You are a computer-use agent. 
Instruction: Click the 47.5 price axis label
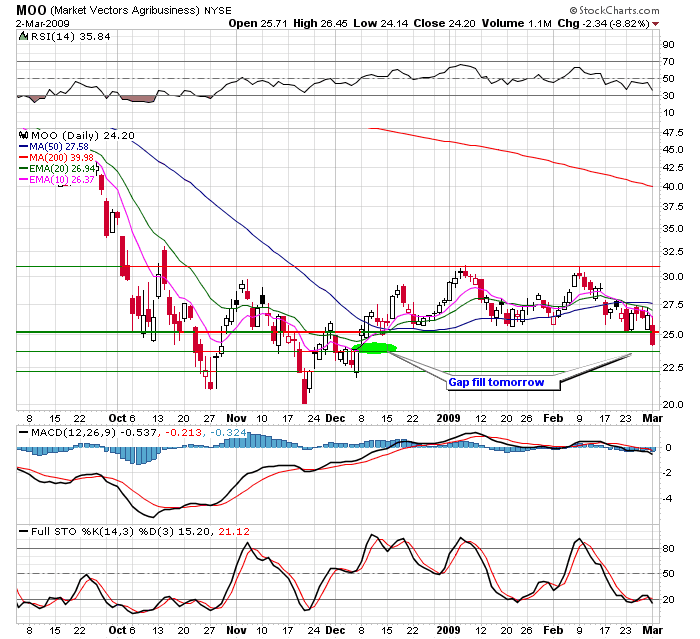pyautogui.click(x=673, y=133)
